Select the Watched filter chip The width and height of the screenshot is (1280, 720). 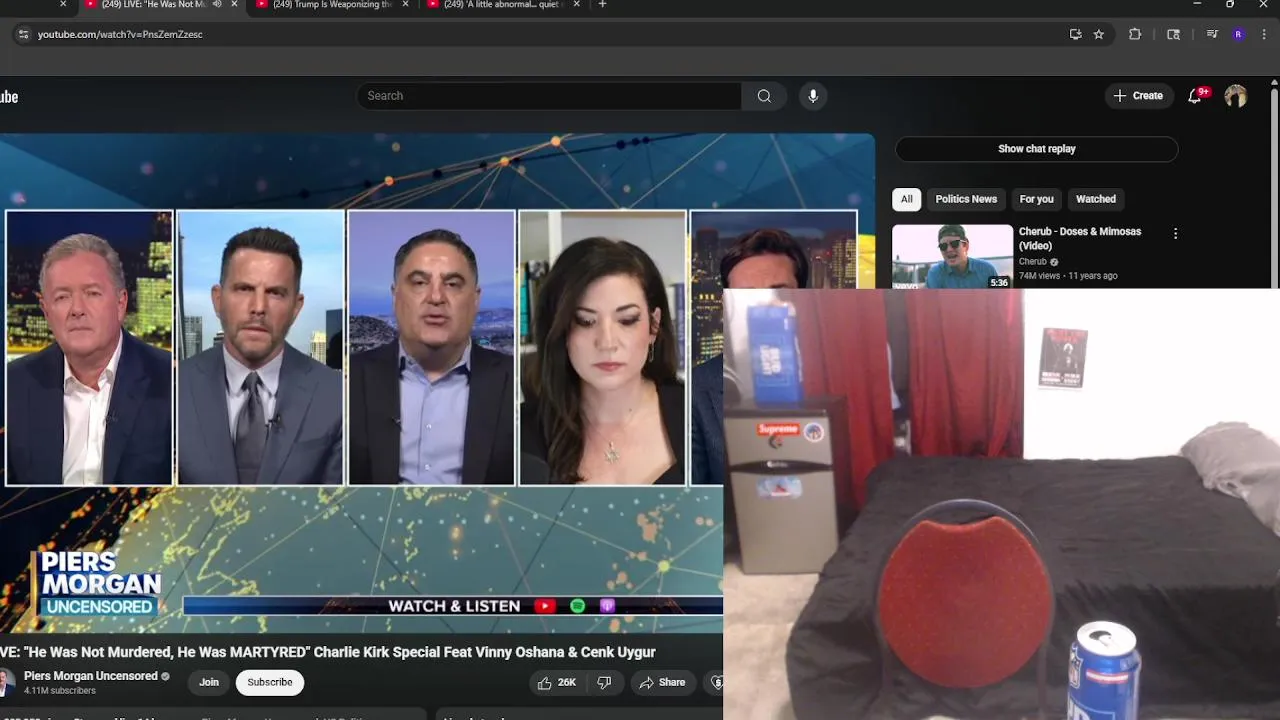click(x=1095, y=199)
